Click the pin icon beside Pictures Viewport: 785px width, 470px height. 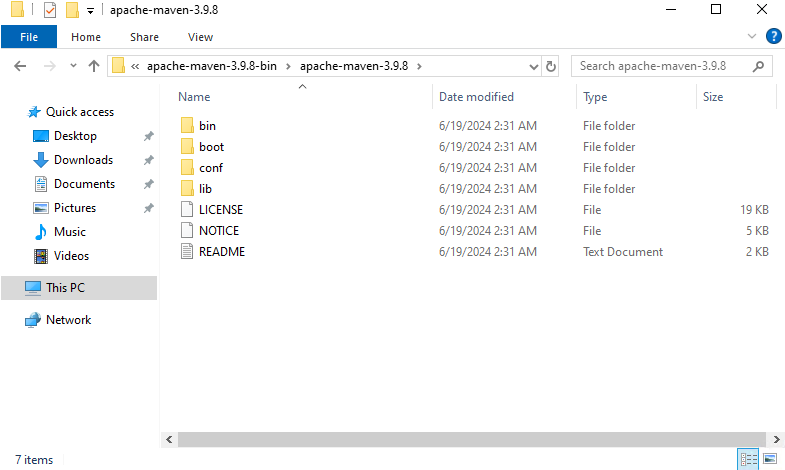149,208
